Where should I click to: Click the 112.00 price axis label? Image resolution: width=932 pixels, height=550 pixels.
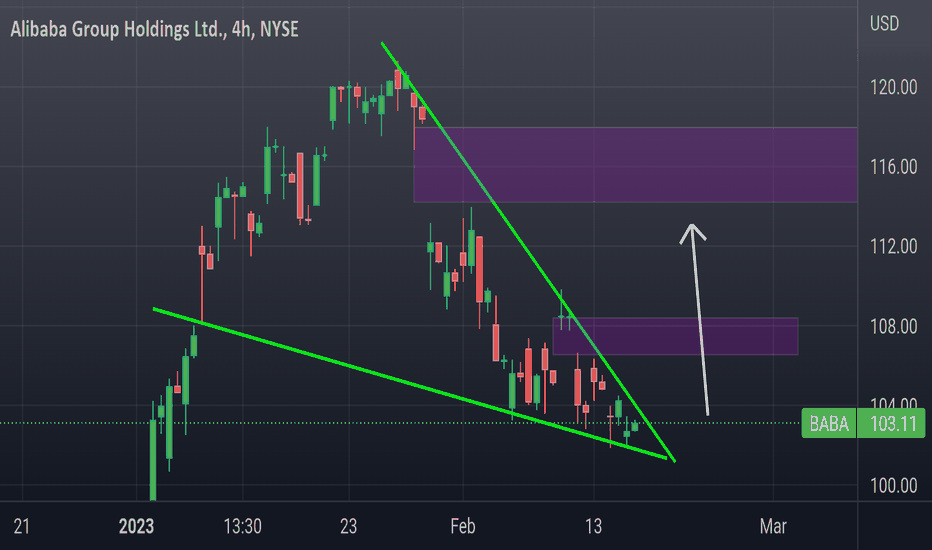tap(893, 246)
